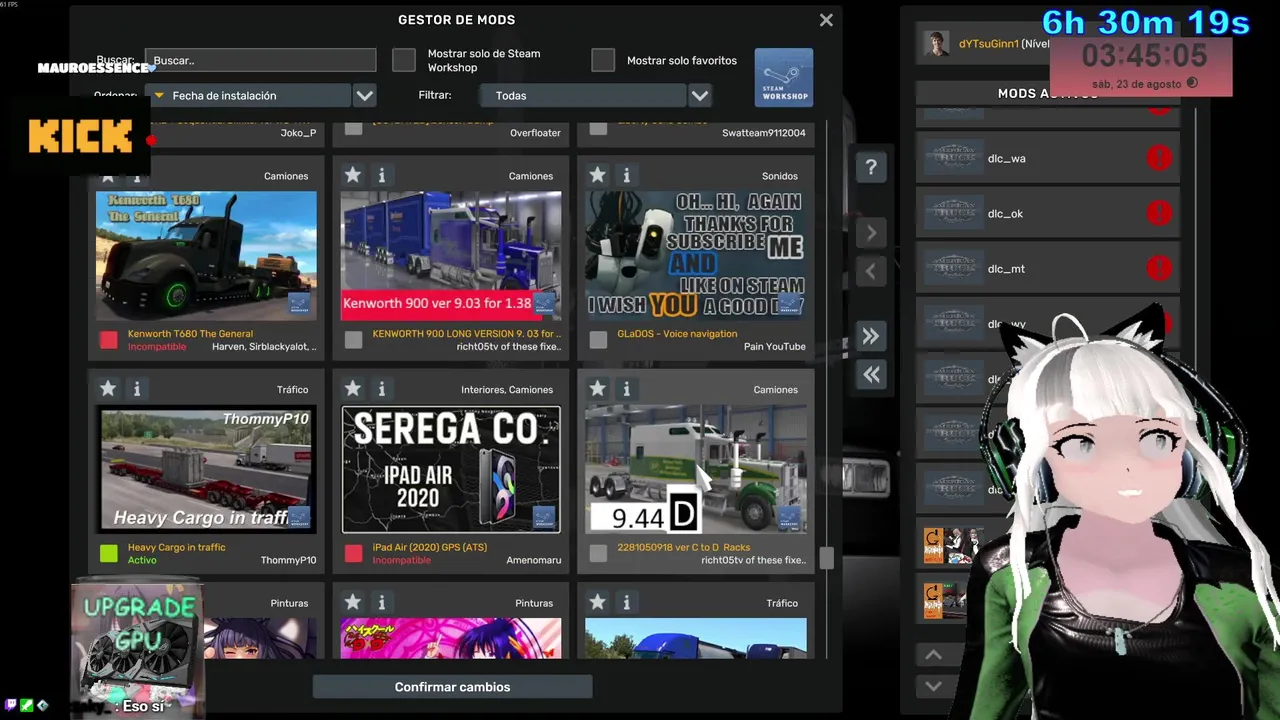Move active mod up with the up chevron
The height and width of the screenshot is (720, 1280).
[x=933, y=655]
